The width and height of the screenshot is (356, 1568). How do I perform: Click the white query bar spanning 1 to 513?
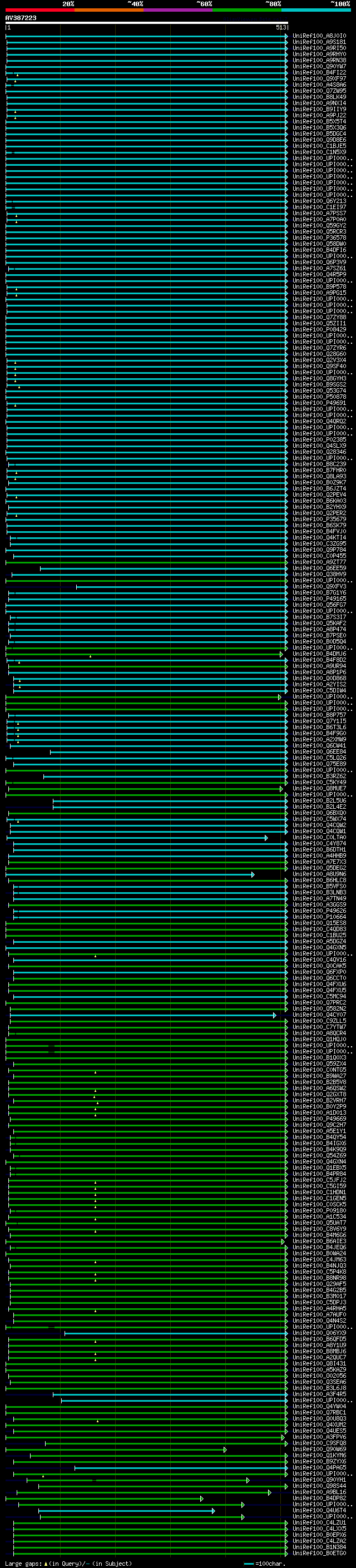[146, 23]
